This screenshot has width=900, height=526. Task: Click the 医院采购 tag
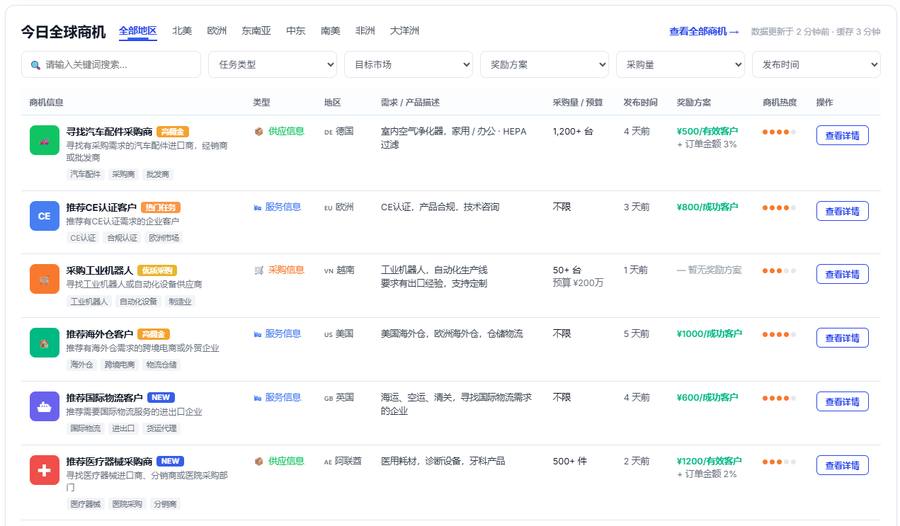coord(127,504)
